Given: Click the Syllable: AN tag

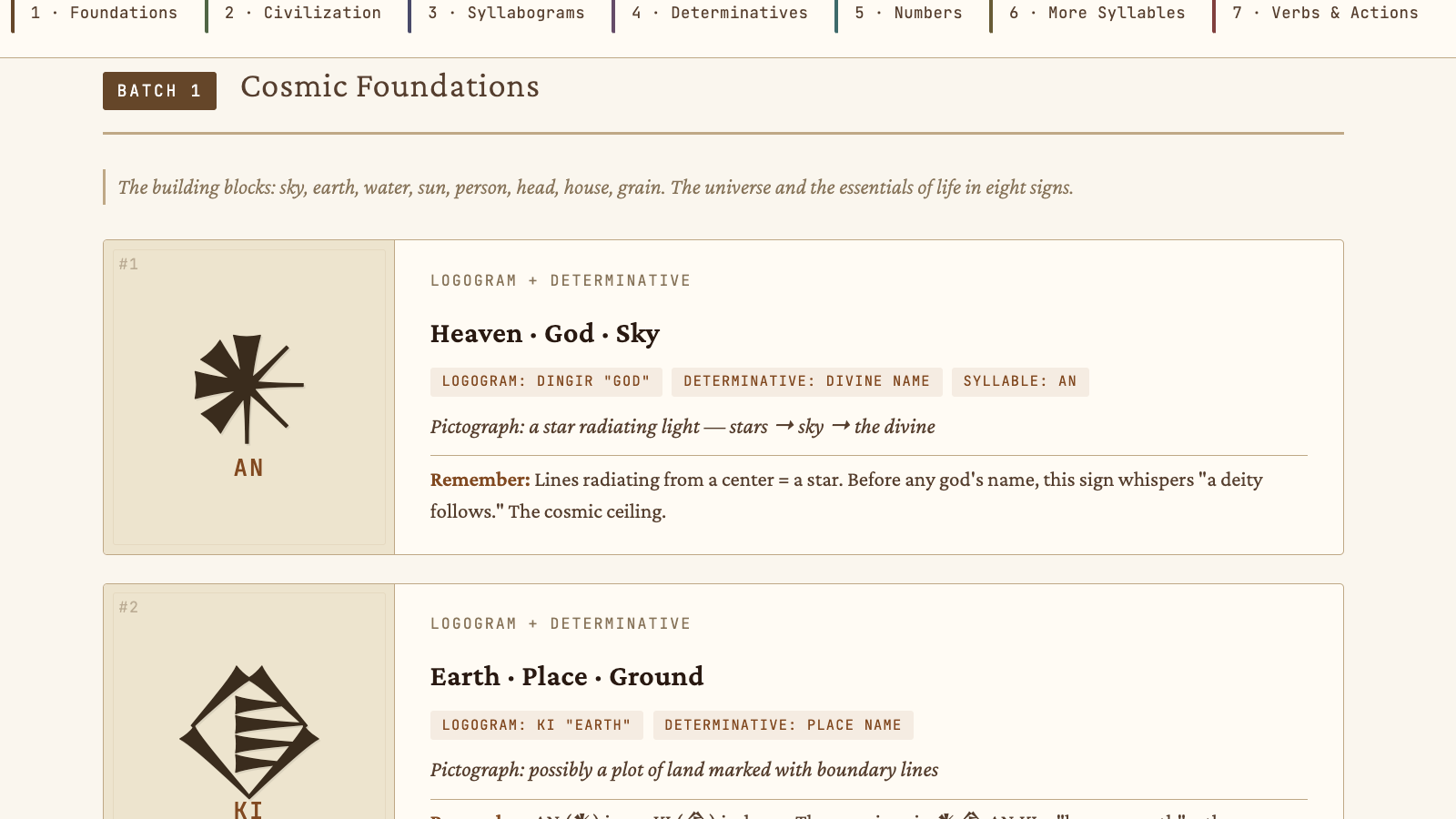Looking at the screenshot, I should tap(1019, 381).
